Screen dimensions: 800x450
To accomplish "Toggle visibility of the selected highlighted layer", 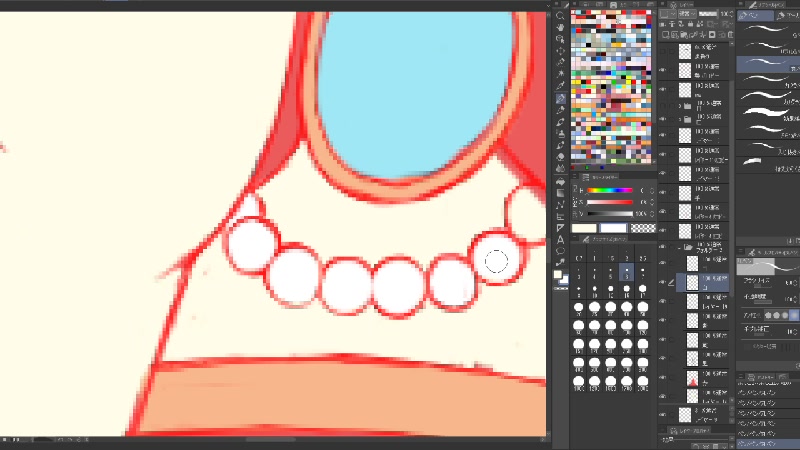I will (663, 282).
